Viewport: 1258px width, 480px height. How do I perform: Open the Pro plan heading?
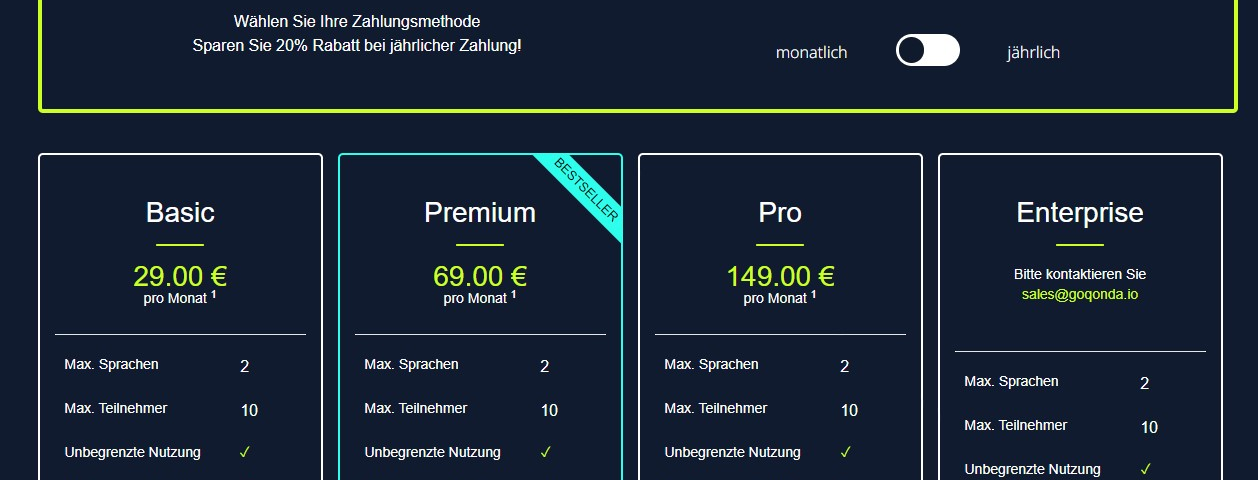tap(780, 212)
